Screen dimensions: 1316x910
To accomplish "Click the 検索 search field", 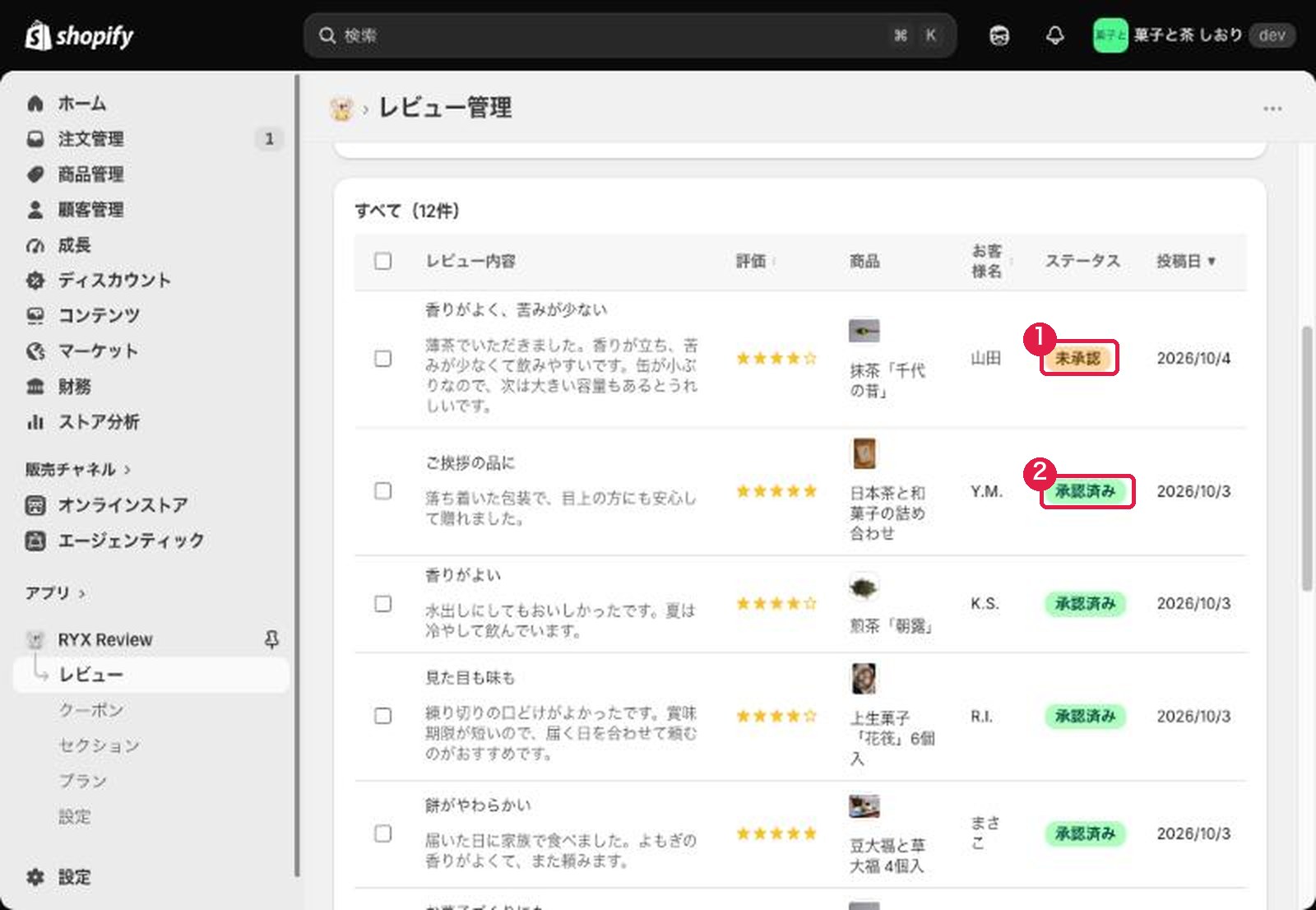I will [x=629, y=35].
